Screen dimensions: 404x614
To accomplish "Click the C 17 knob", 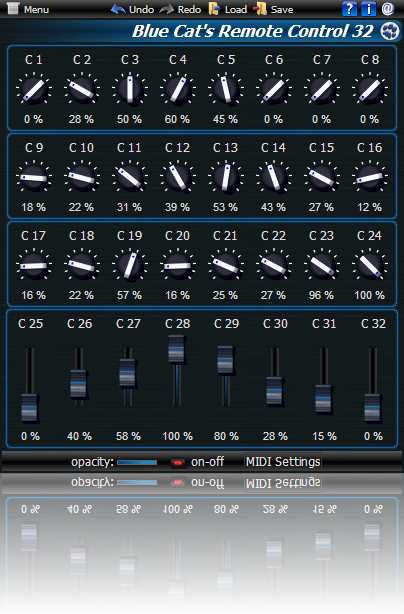I will click(x=34, y=266).
